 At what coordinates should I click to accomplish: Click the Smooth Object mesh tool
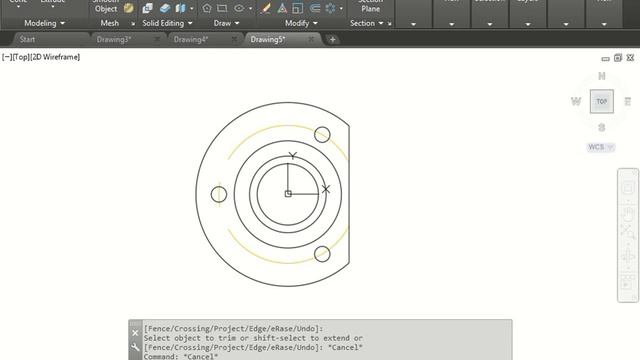[x=106, y=7]
